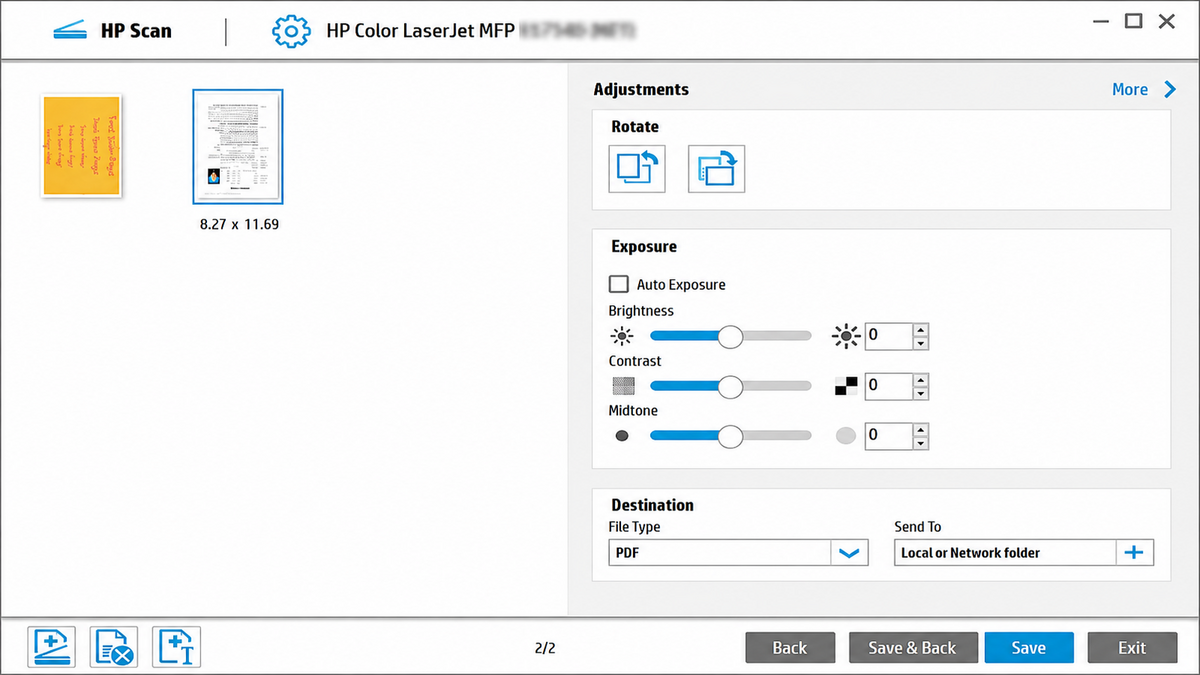Decrease the Brightness value with down arrow
Viewport: 1200px width, 675px height.
point(921,343)
